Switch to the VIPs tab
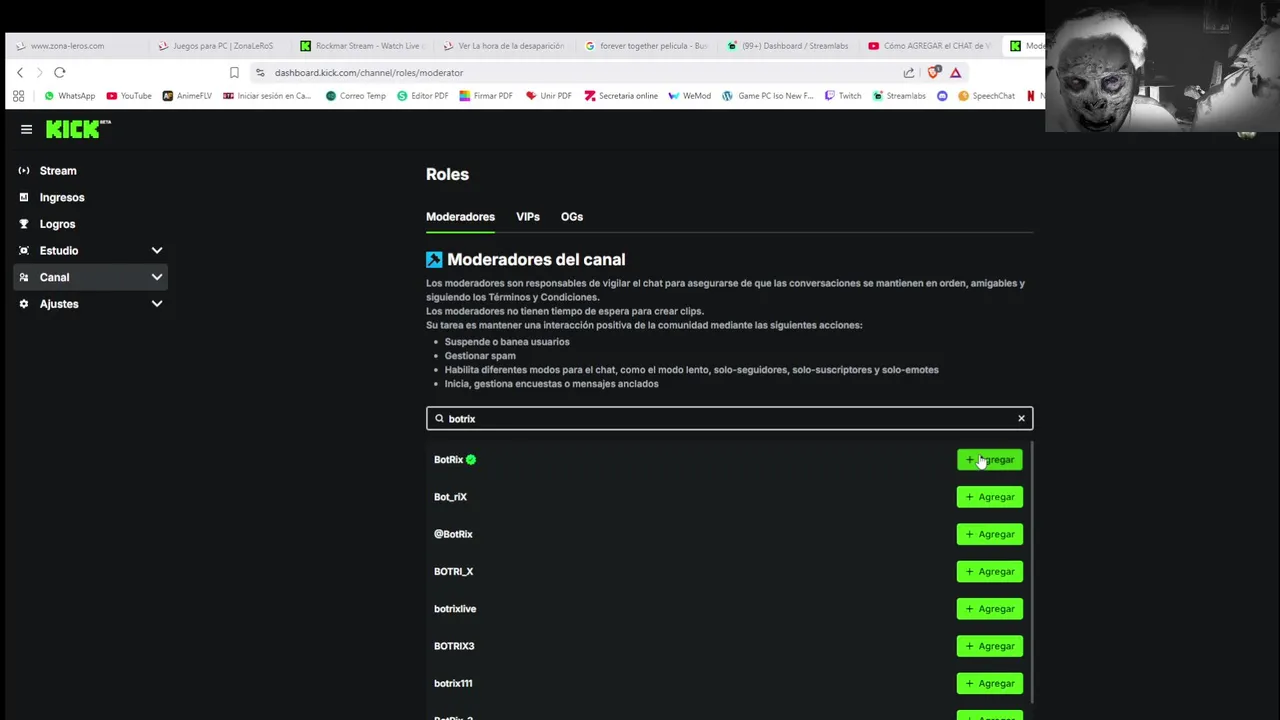 click(528, 217)
